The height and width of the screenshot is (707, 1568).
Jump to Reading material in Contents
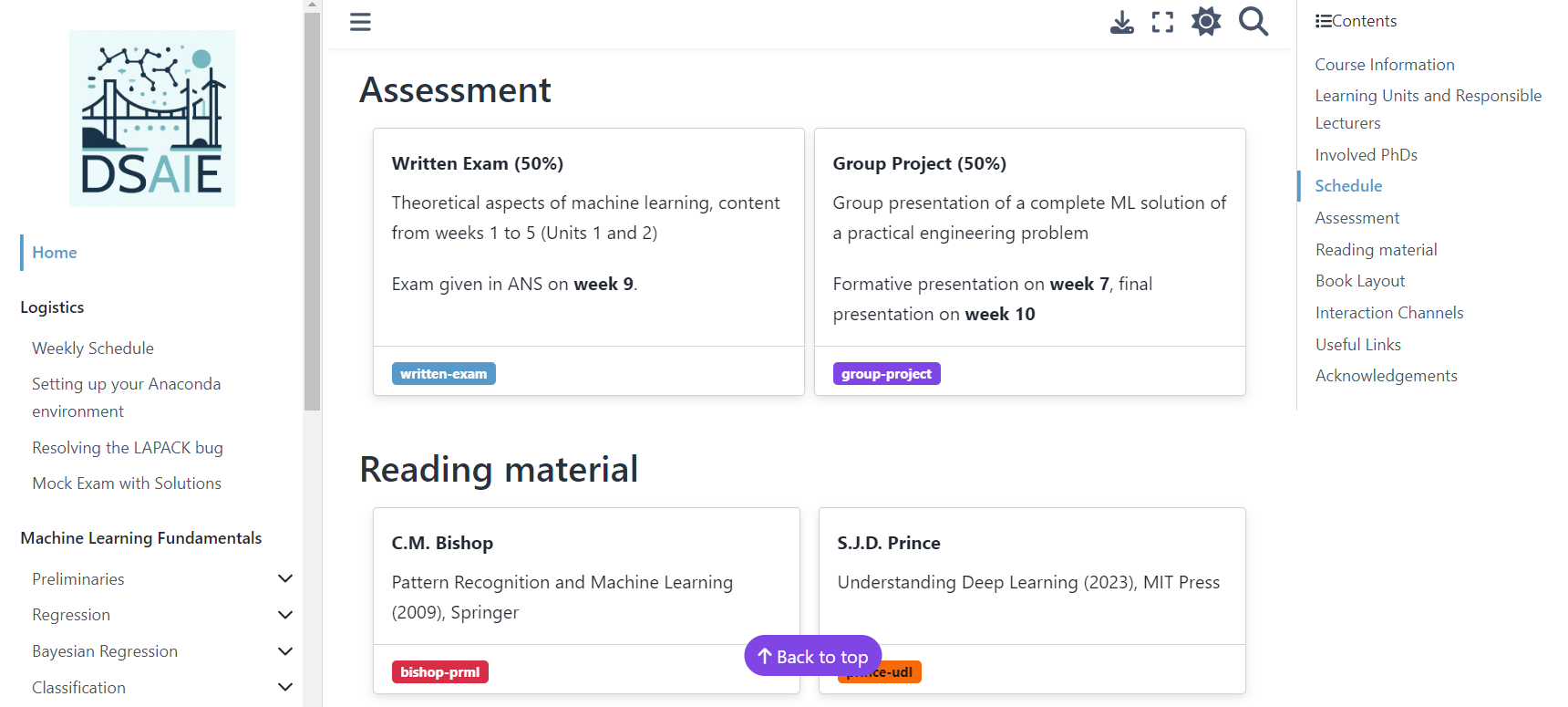(x=1376, y=250)
